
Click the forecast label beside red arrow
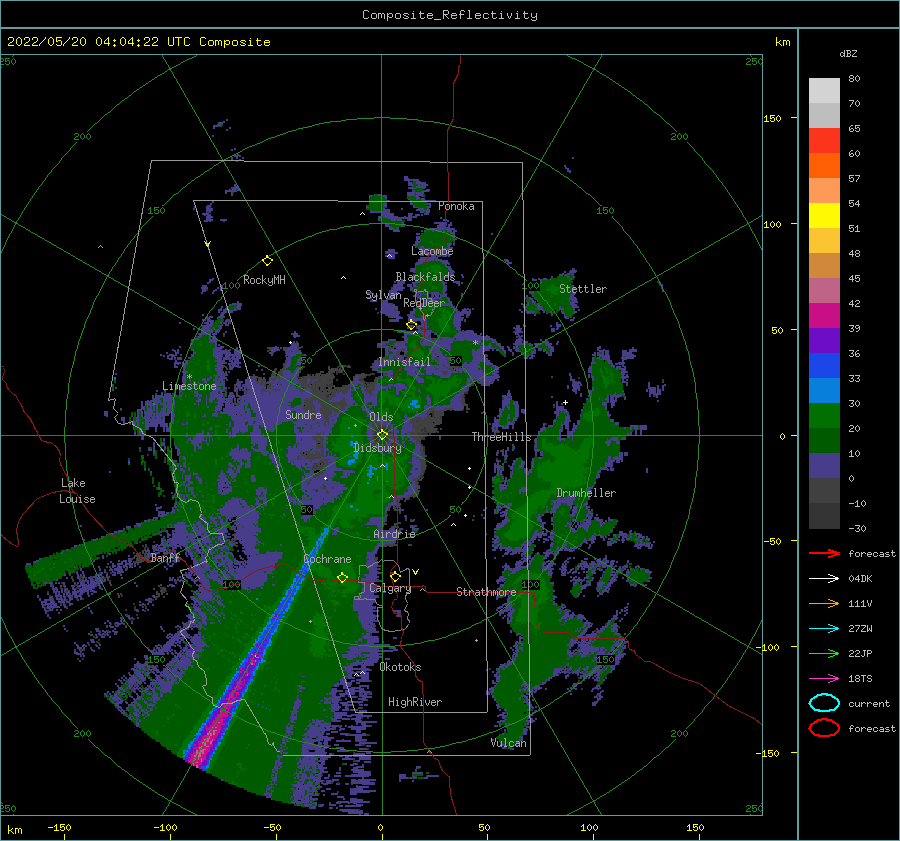click(872, 553)
